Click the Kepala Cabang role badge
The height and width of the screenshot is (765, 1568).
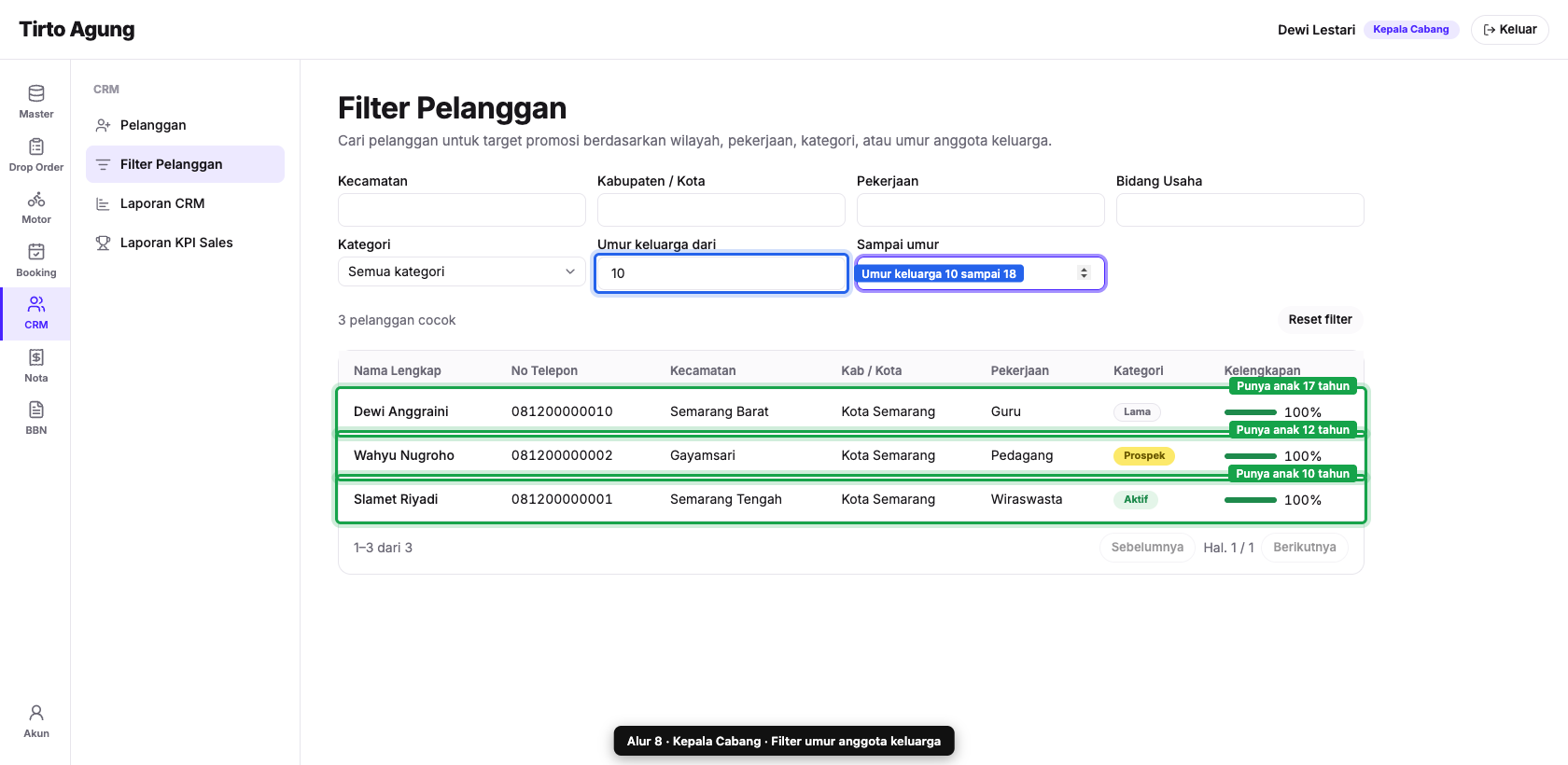pos(1411,30)
